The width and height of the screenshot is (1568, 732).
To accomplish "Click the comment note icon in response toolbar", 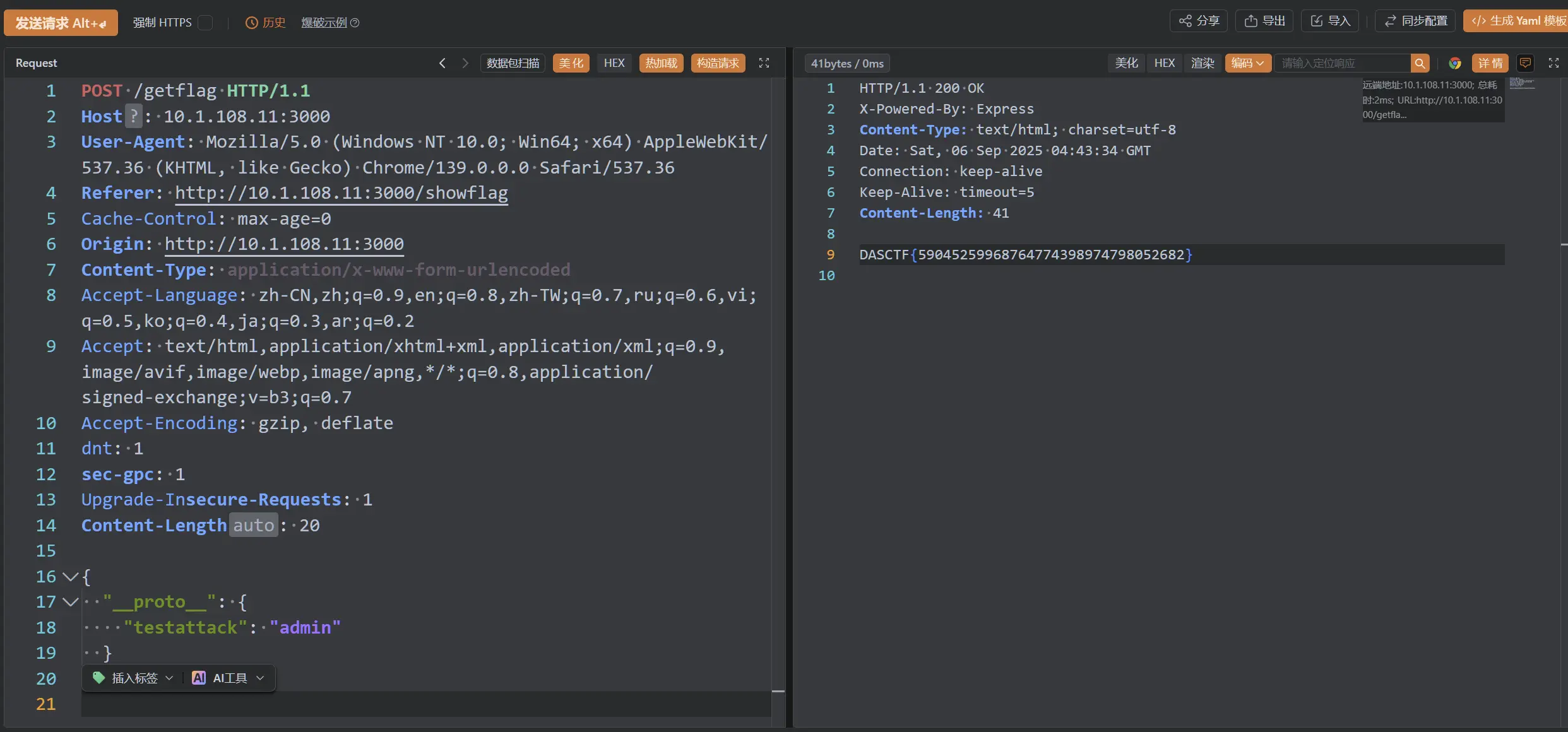I will (x=1526, y=63).
